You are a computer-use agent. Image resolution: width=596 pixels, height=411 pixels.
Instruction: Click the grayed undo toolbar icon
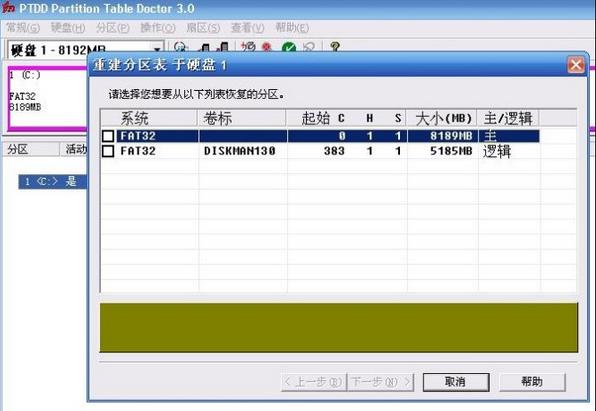click(309, 47)
